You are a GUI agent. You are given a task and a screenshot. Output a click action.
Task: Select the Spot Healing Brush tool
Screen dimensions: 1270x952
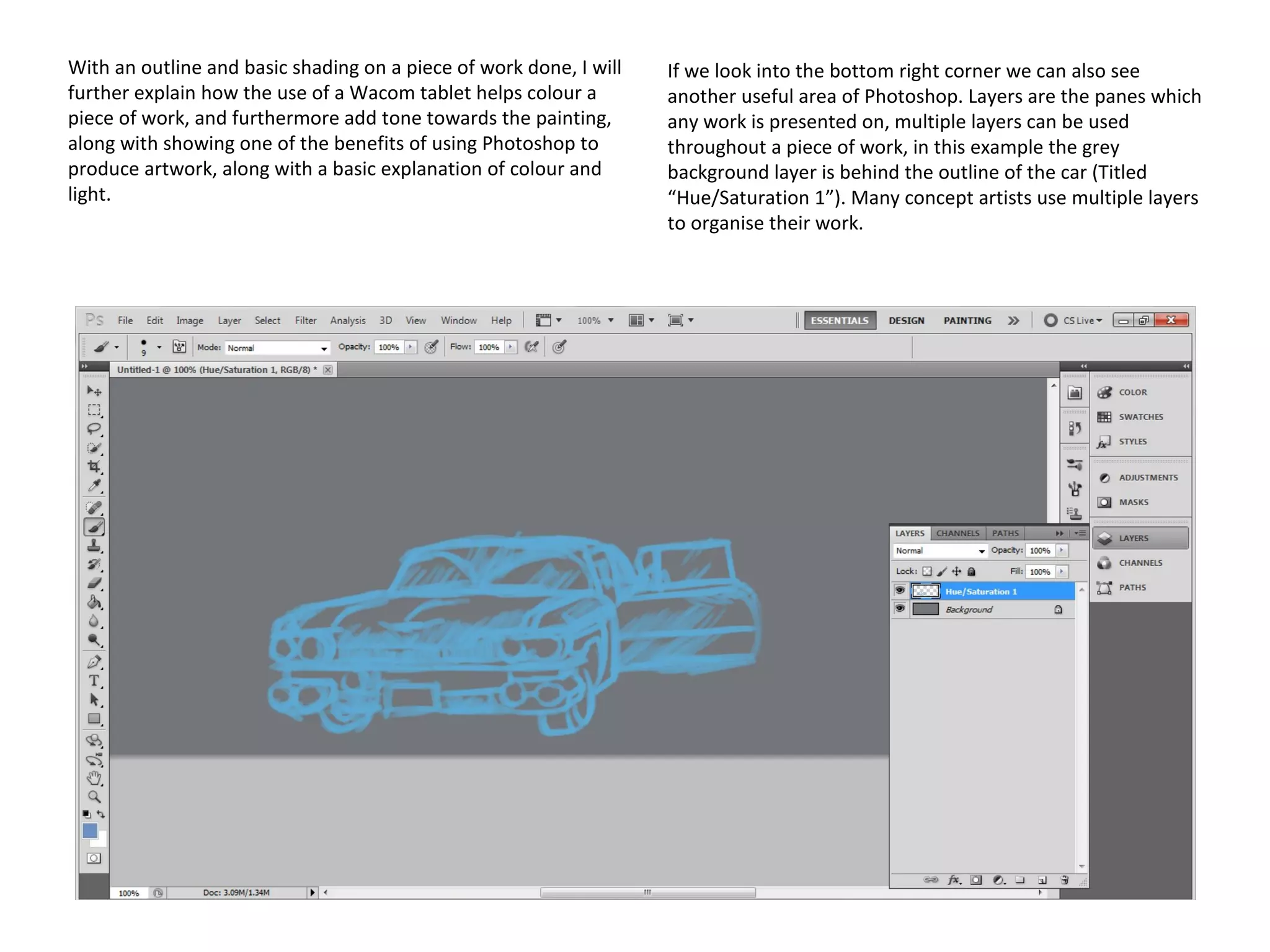point(94,508)
